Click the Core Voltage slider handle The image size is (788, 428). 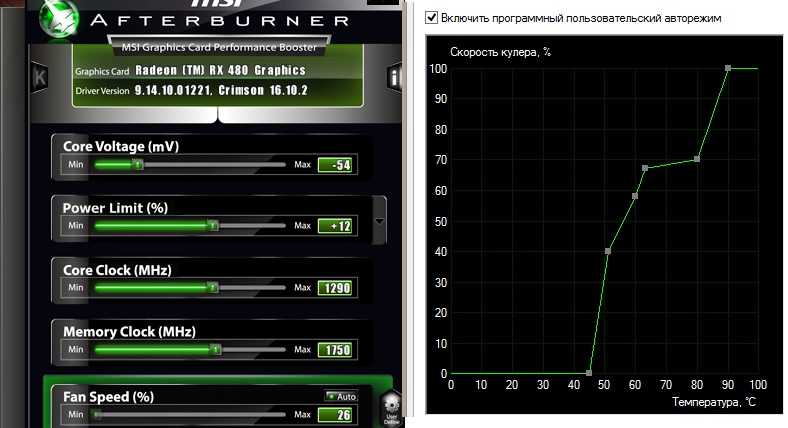pyautogui.click(x=138, y=164)
